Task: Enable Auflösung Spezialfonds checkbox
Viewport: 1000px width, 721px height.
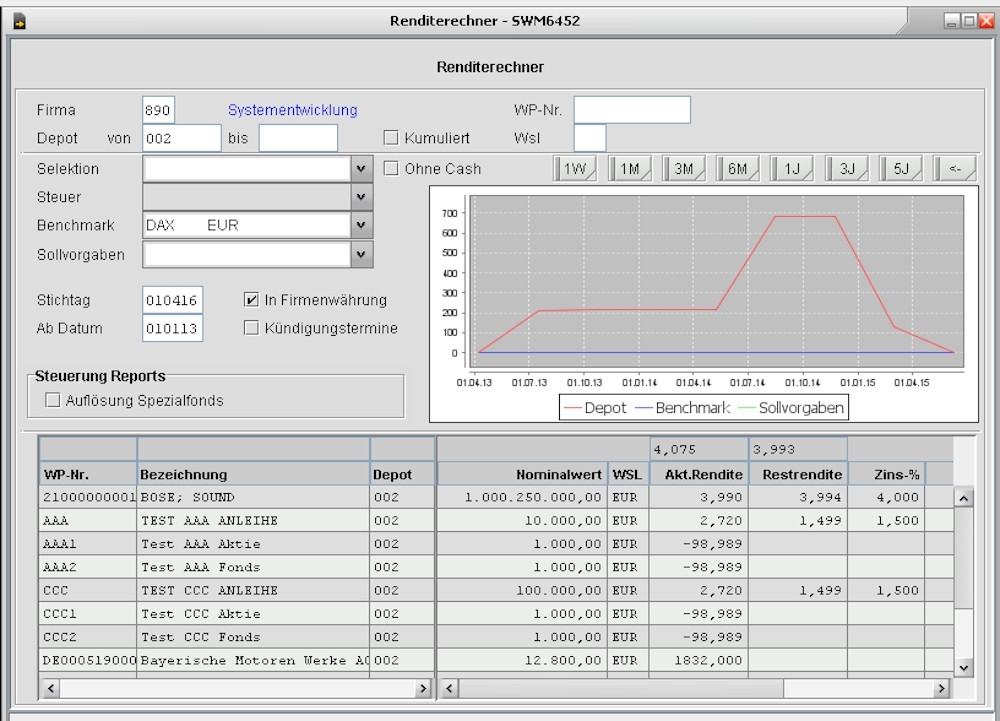Action: (53, 400)
